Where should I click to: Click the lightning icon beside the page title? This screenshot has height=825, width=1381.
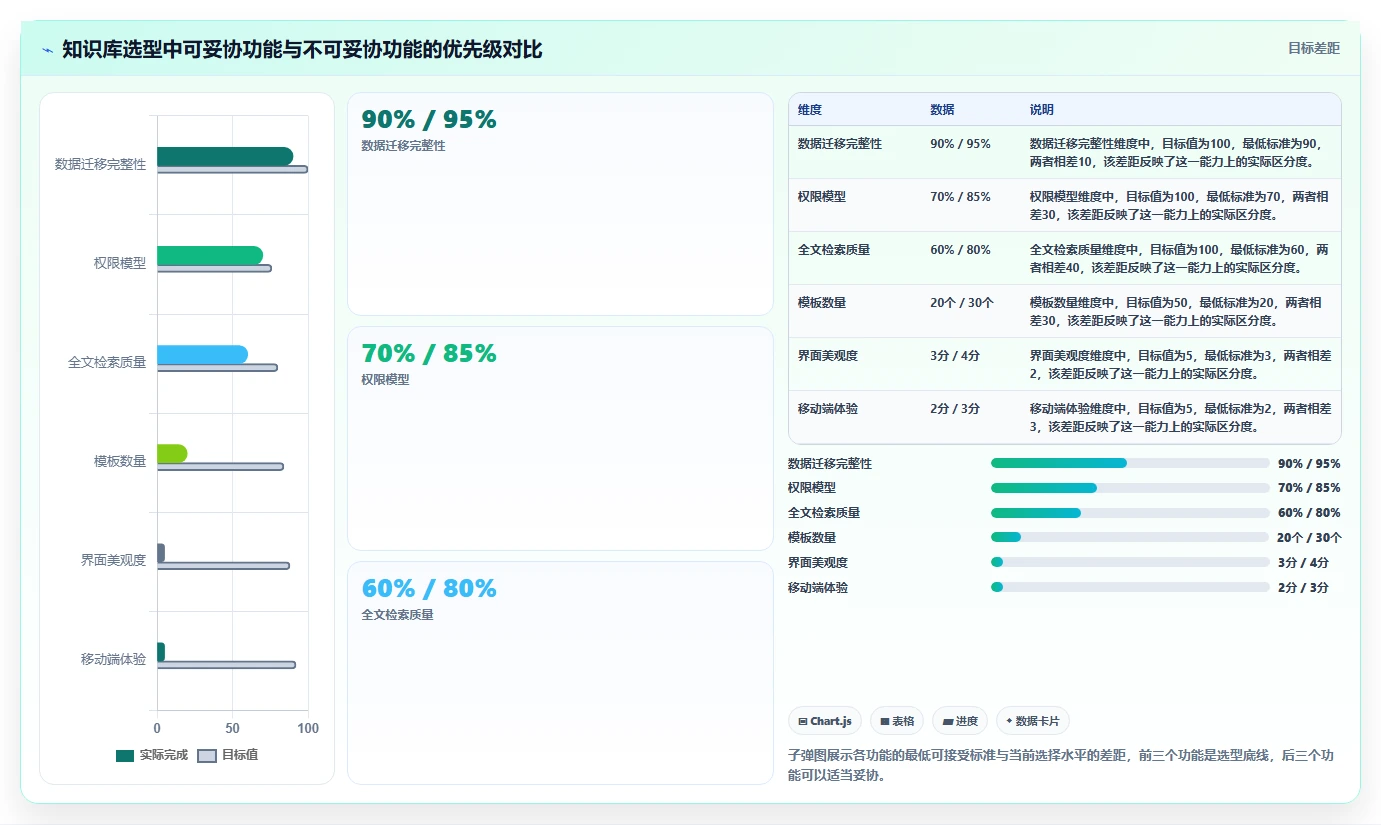[x=48, y=50]
